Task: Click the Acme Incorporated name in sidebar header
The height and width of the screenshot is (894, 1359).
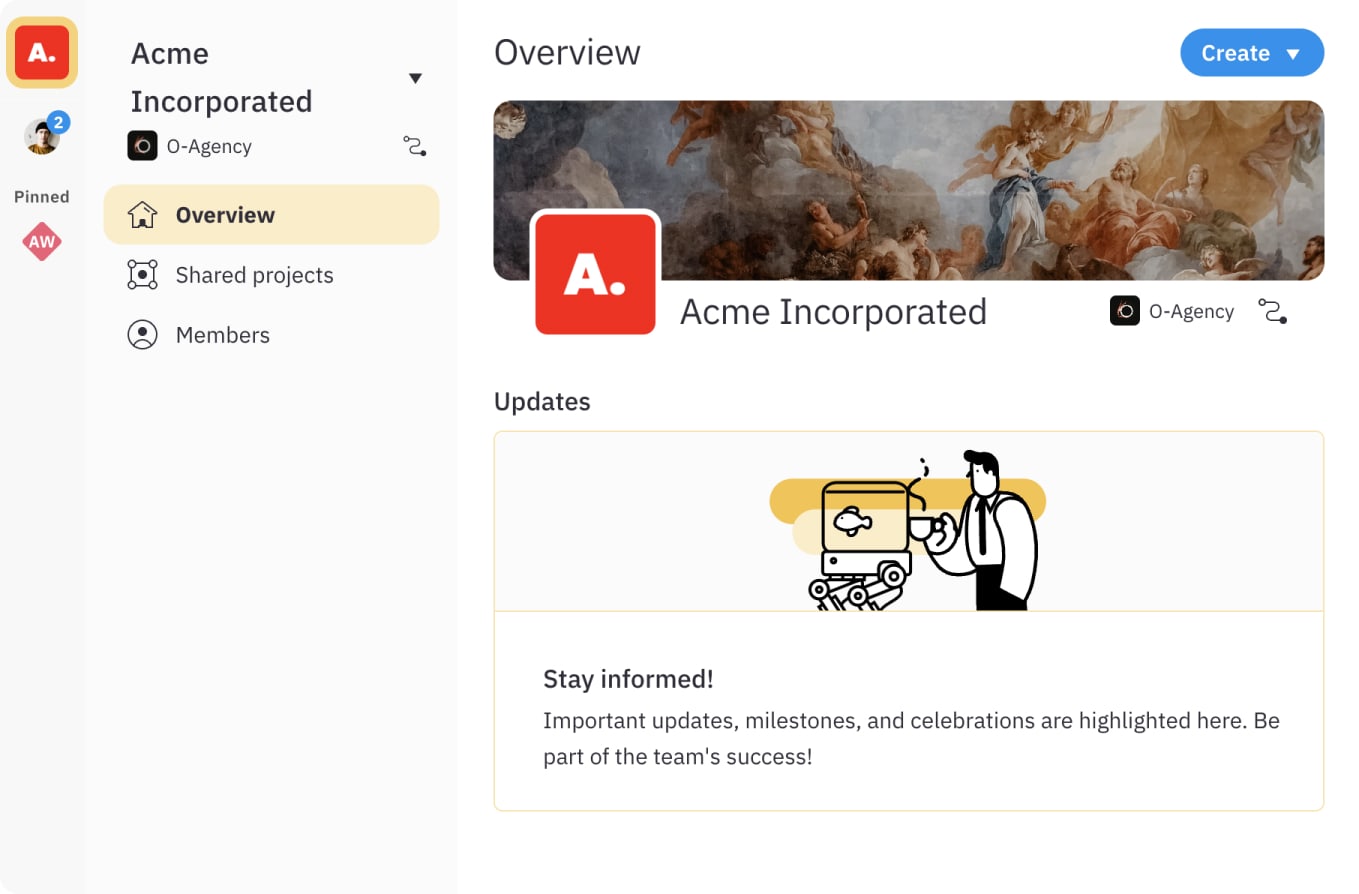Action: [x=221, y=78]
